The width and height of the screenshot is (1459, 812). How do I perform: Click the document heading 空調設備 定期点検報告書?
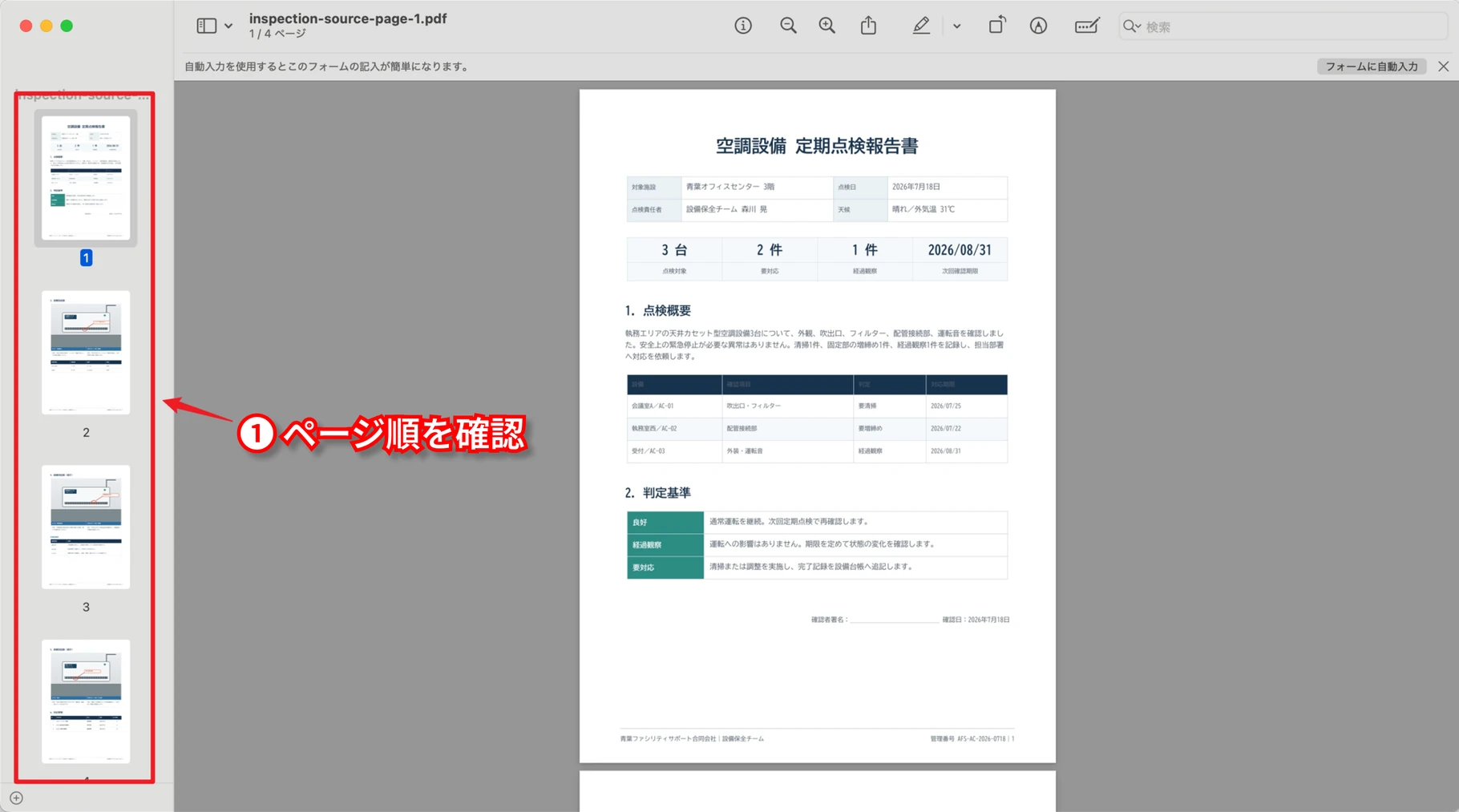tap(817, 146)
